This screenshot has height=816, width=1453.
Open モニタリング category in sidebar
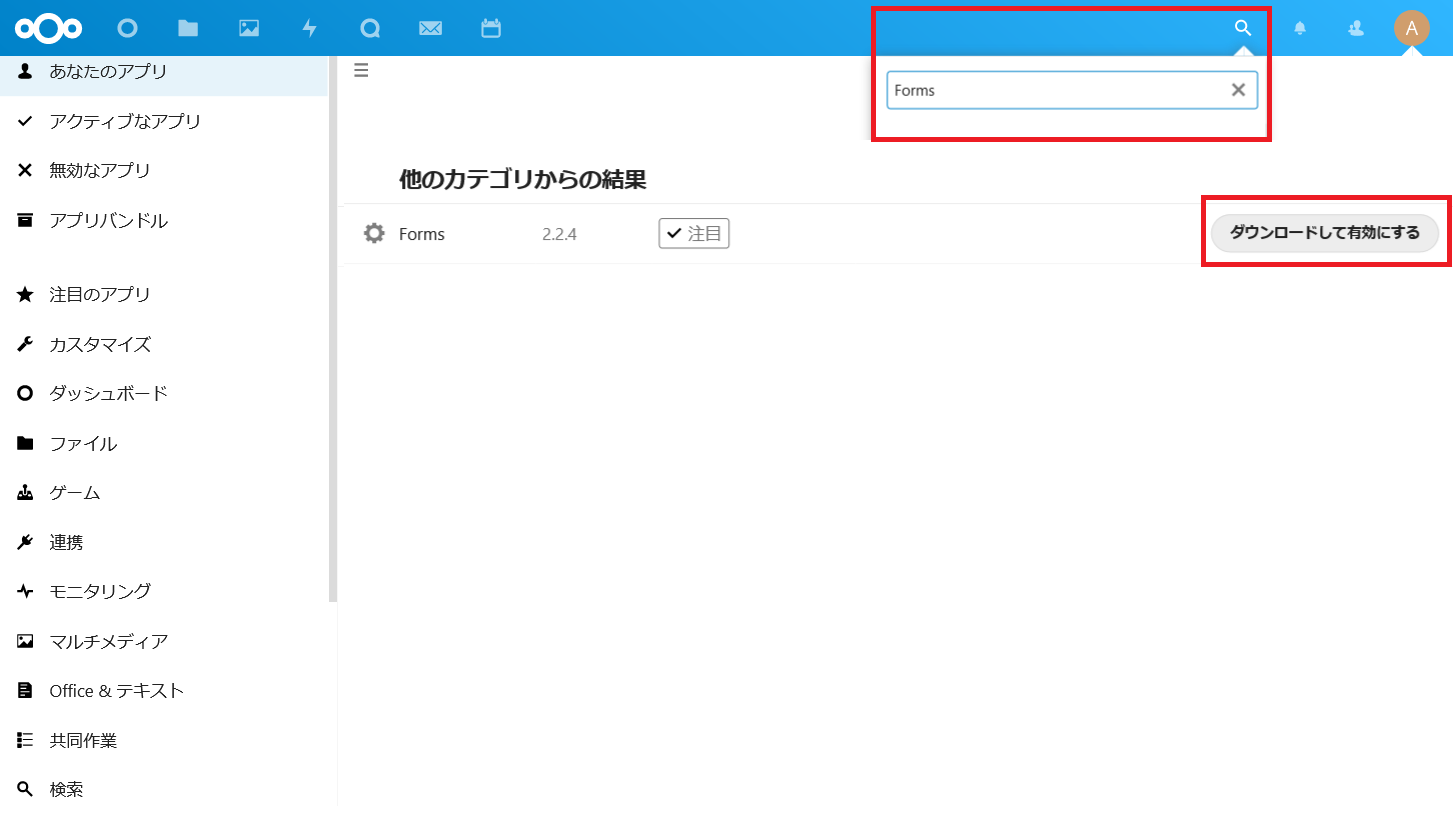164,592
